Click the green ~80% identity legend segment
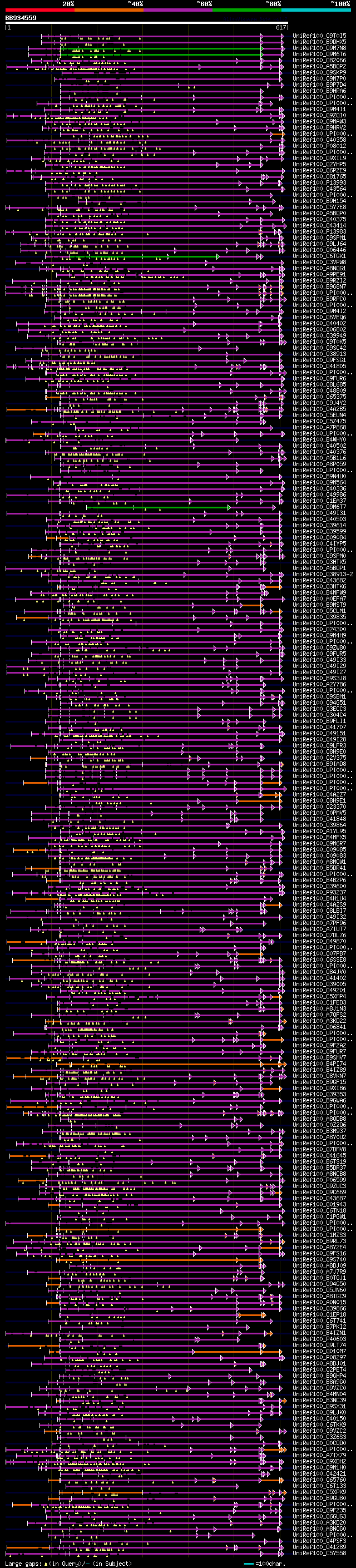 [x=247, y=10]
